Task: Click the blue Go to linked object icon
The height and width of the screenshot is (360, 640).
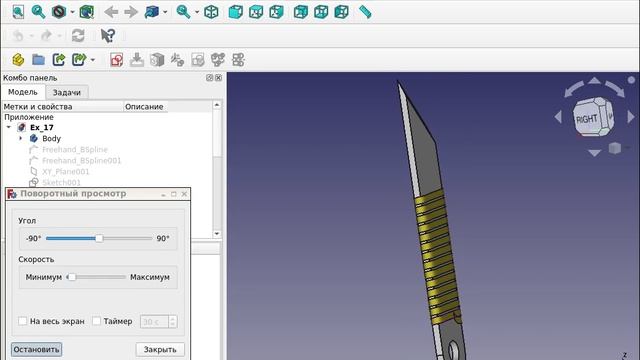Action: point(151,12)
